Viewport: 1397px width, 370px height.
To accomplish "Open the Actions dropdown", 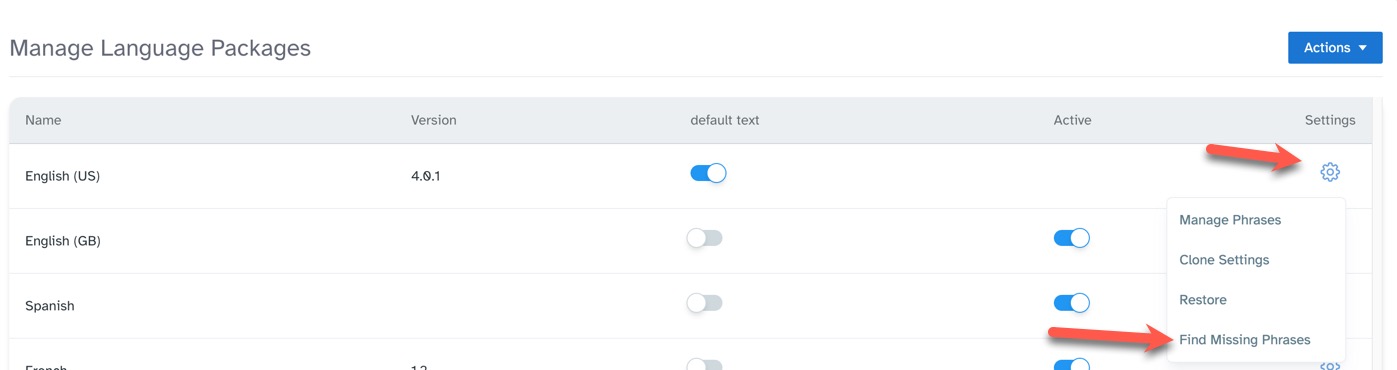I will (x=1335, y=48).
